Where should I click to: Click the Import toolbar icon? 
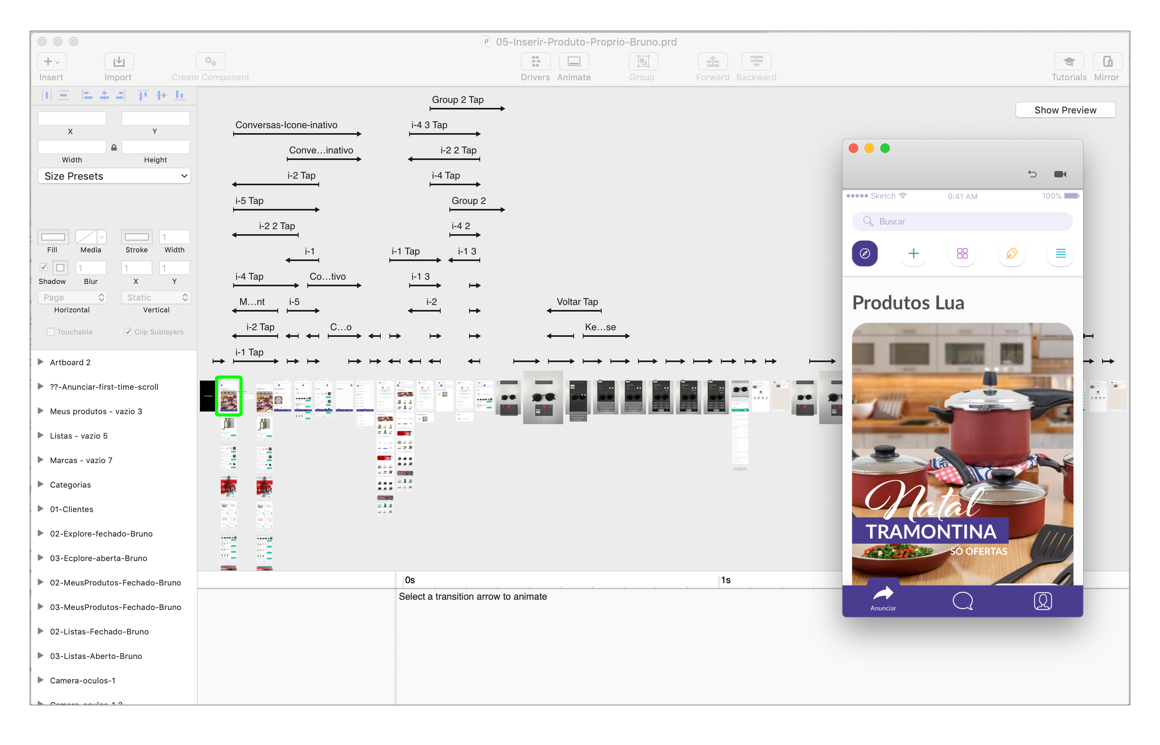(118, 61)
